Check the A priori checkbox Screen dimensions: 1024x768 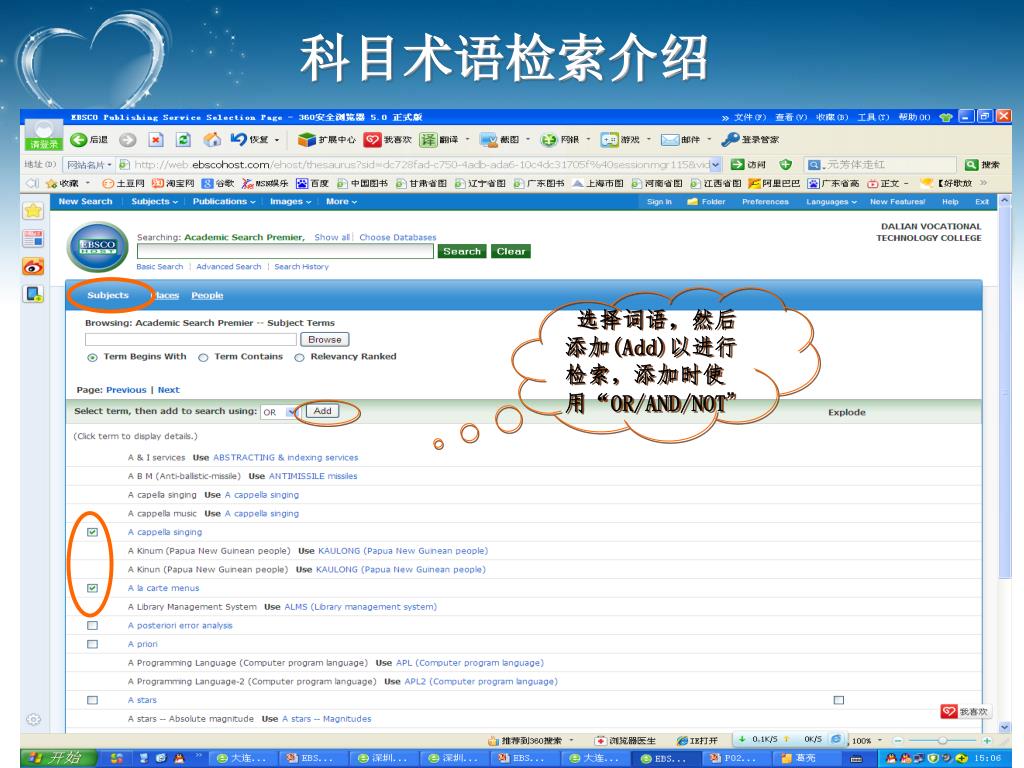pyautogui.click(x=93, y=644)
